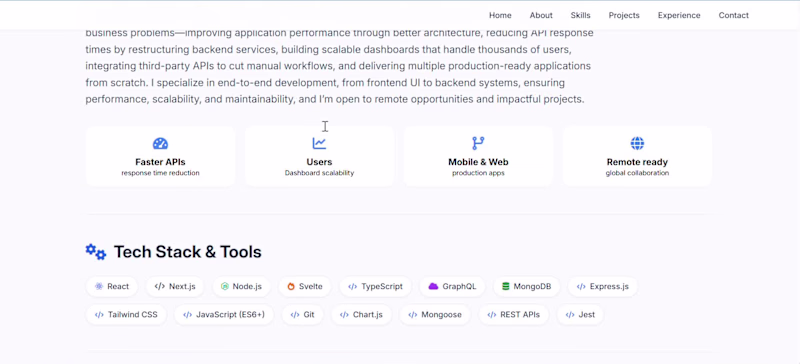Click the globe icon above Remote ready
Image resolution: width=800 pixels, height=364 pixels.
(637, 143)
